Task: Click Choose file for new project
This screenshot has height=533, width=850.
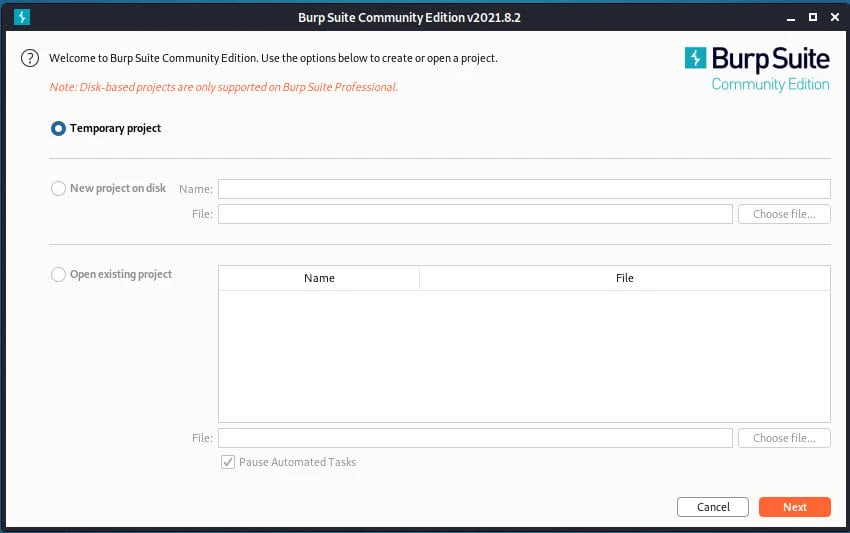Action: pyautogui.click(x=784, y=214)
